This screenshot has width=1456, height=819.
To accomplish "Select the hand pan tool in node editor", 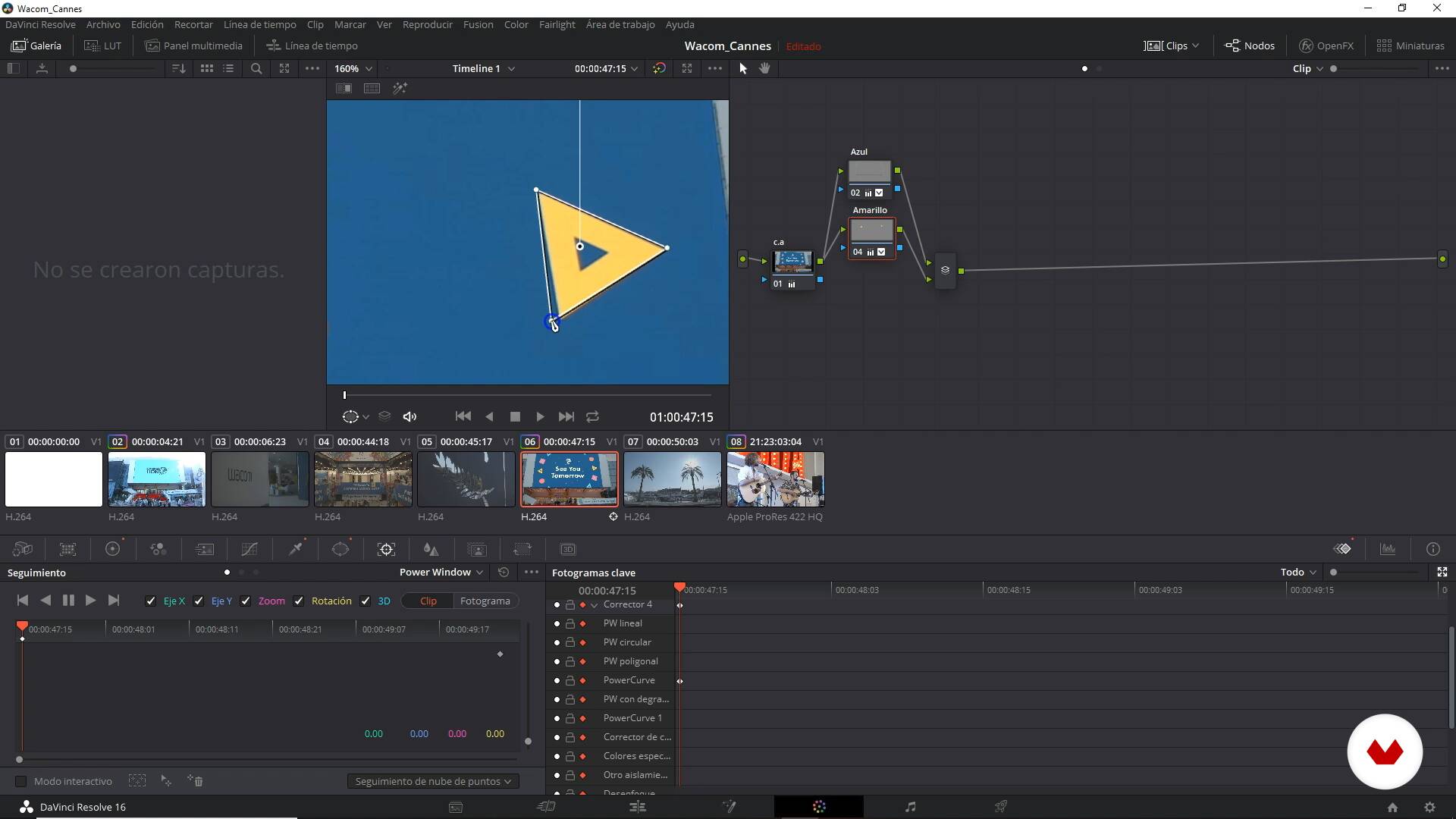I will tap(764, 68).
